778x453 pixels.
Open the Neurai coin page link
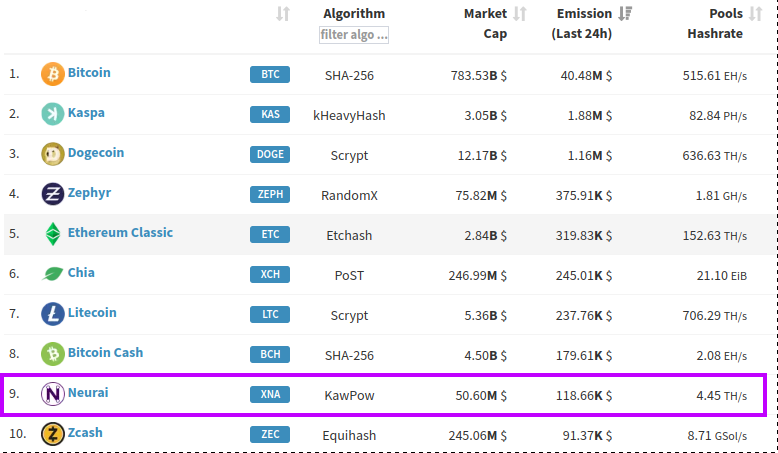click(88, 392)
